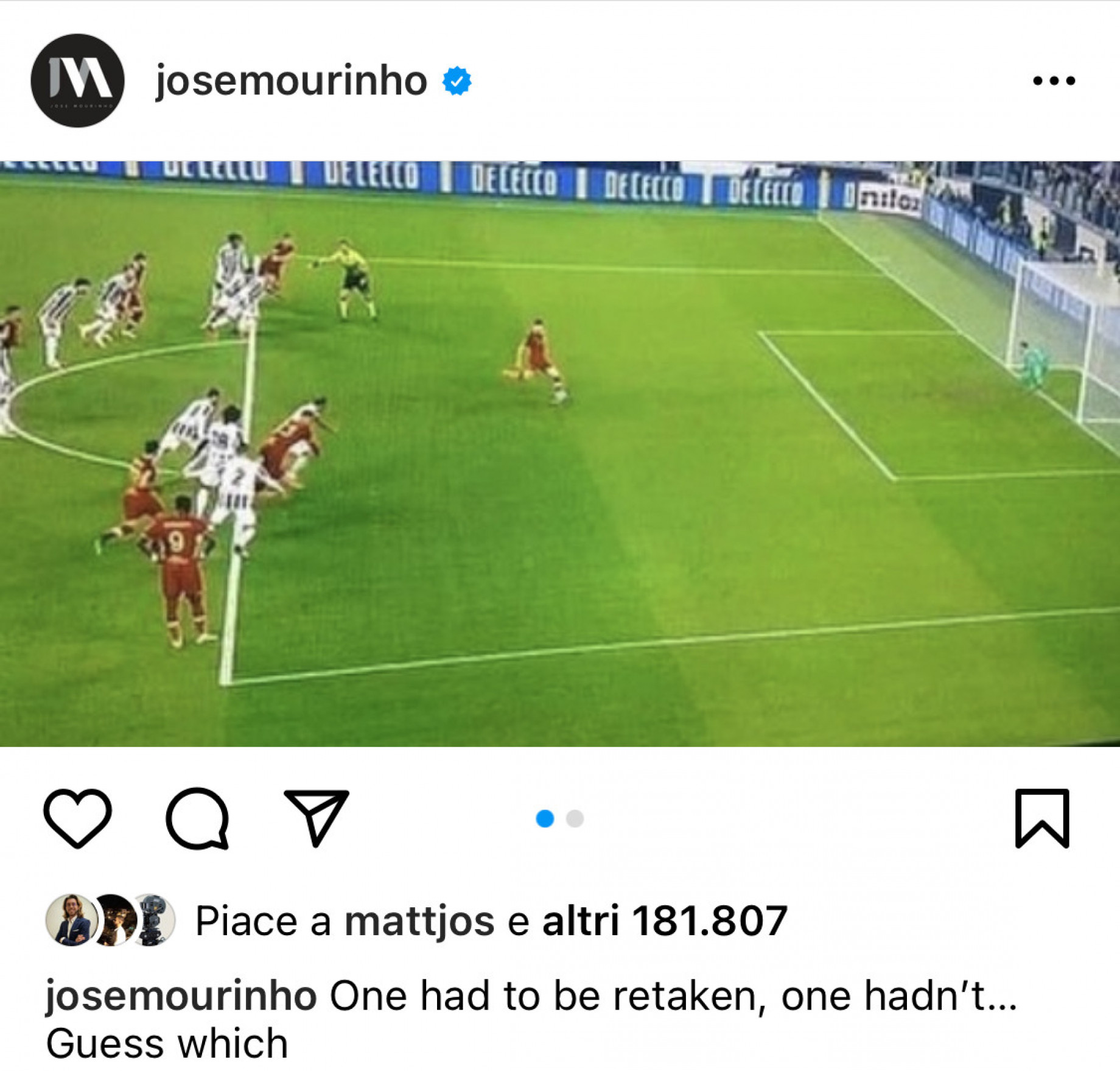View the third liker avatar with camera
Image resolution: width=1120 pixels, height=1071 pixels.
click(152, 920)
